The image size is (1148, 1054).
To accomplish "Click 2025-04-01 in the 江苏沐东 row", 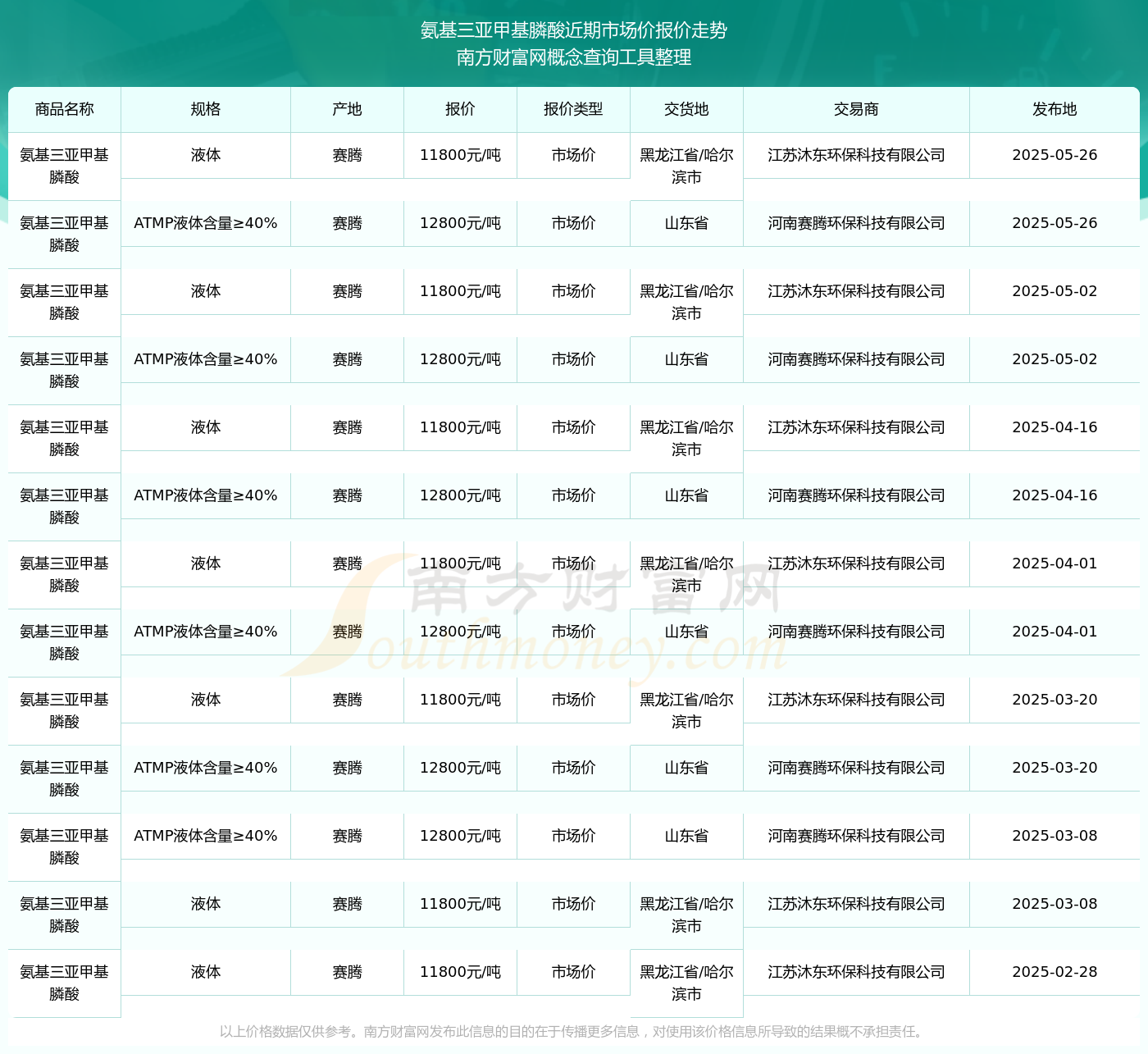I will (x=1055, y=564).
